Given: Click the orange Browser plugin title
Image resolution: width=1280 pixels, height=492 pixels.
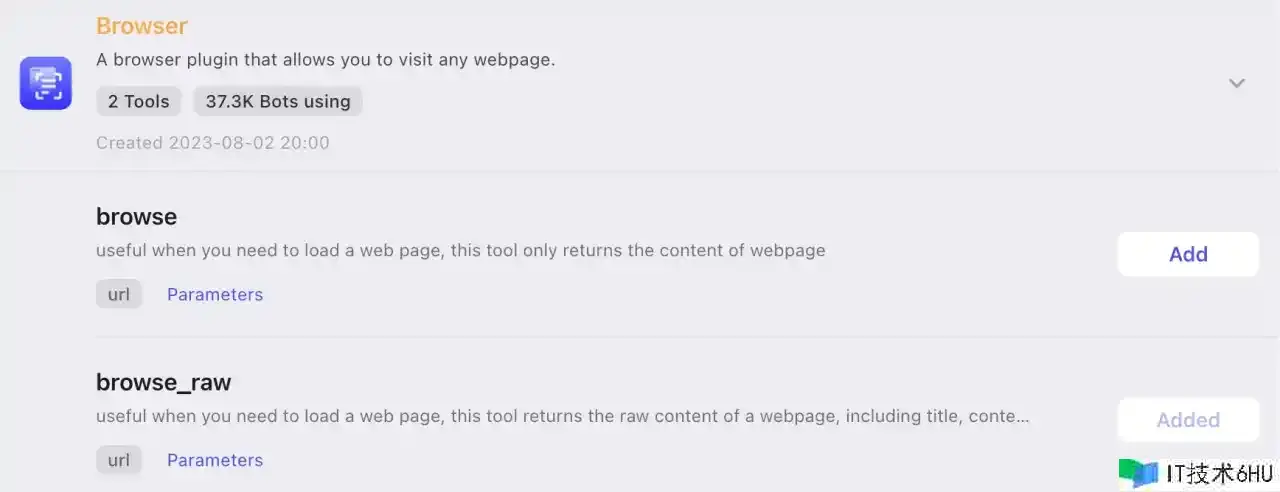Looking at the screenshot, I should 142,26.
